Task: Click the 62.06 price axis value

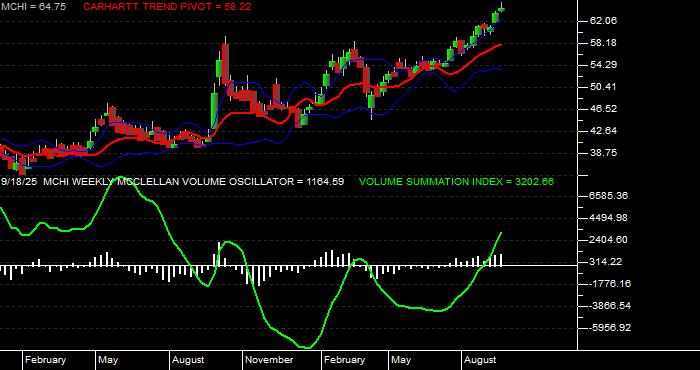Action: [x=604, y=21]
